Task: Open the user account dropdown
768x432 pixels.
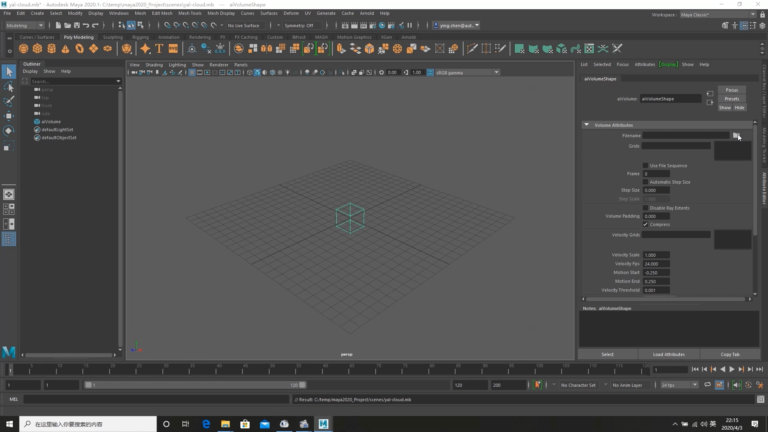Action: coord(456,25)
